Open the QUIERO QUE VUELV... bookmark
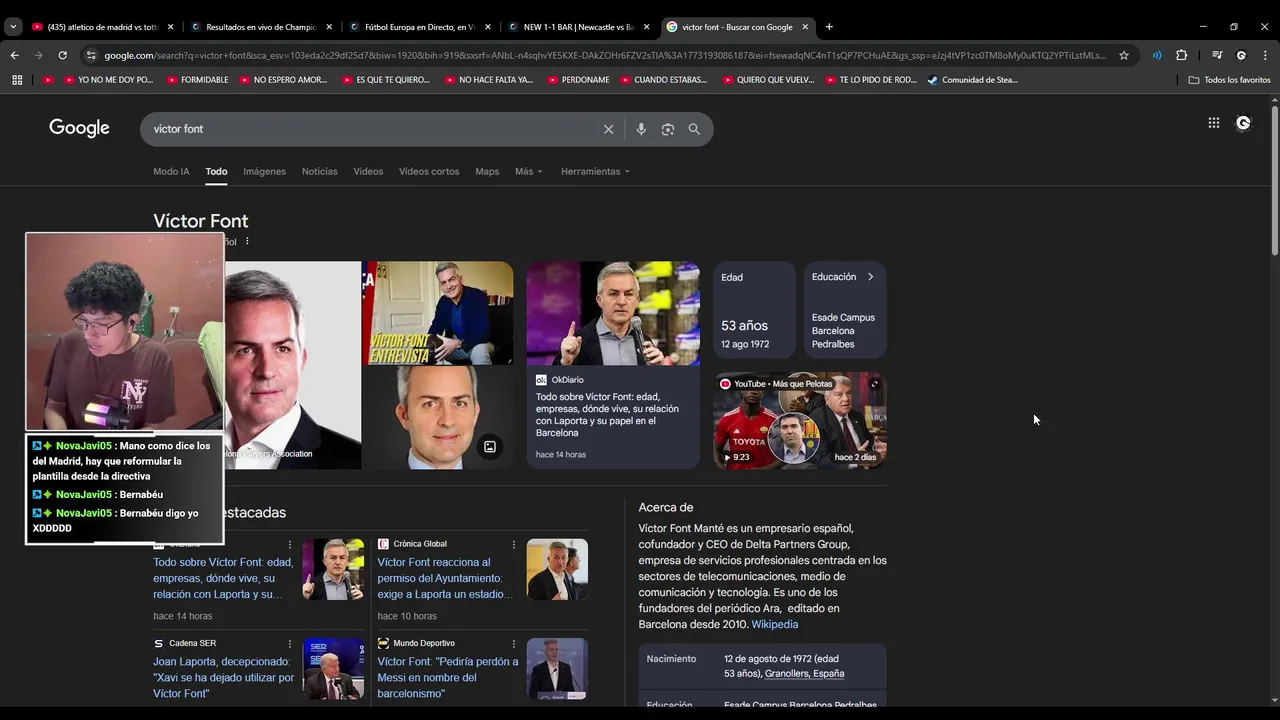The image size is (1280, 720). [x=768, y=80]
